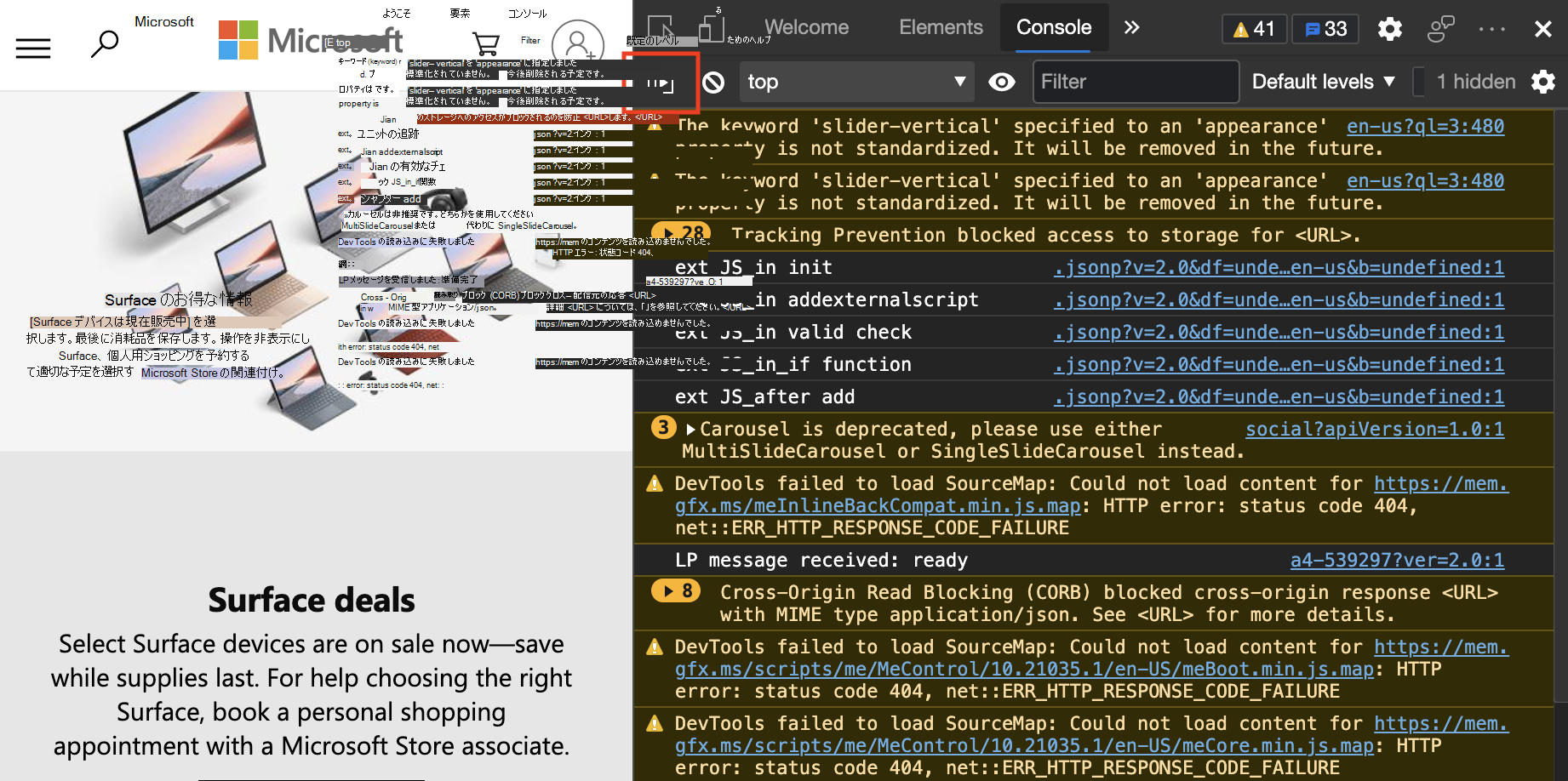Open the hamburger menu on the Microsoft page

tap(33, 48)
